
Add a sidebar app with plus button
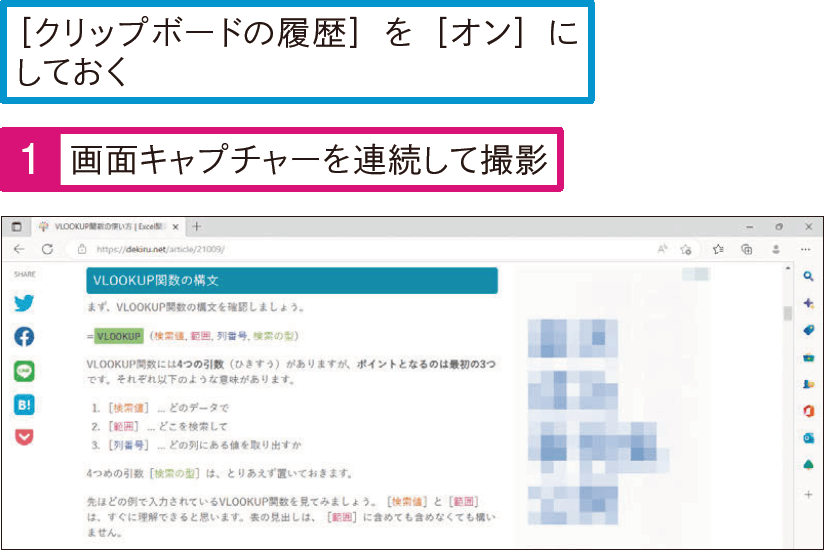(808, 494)
